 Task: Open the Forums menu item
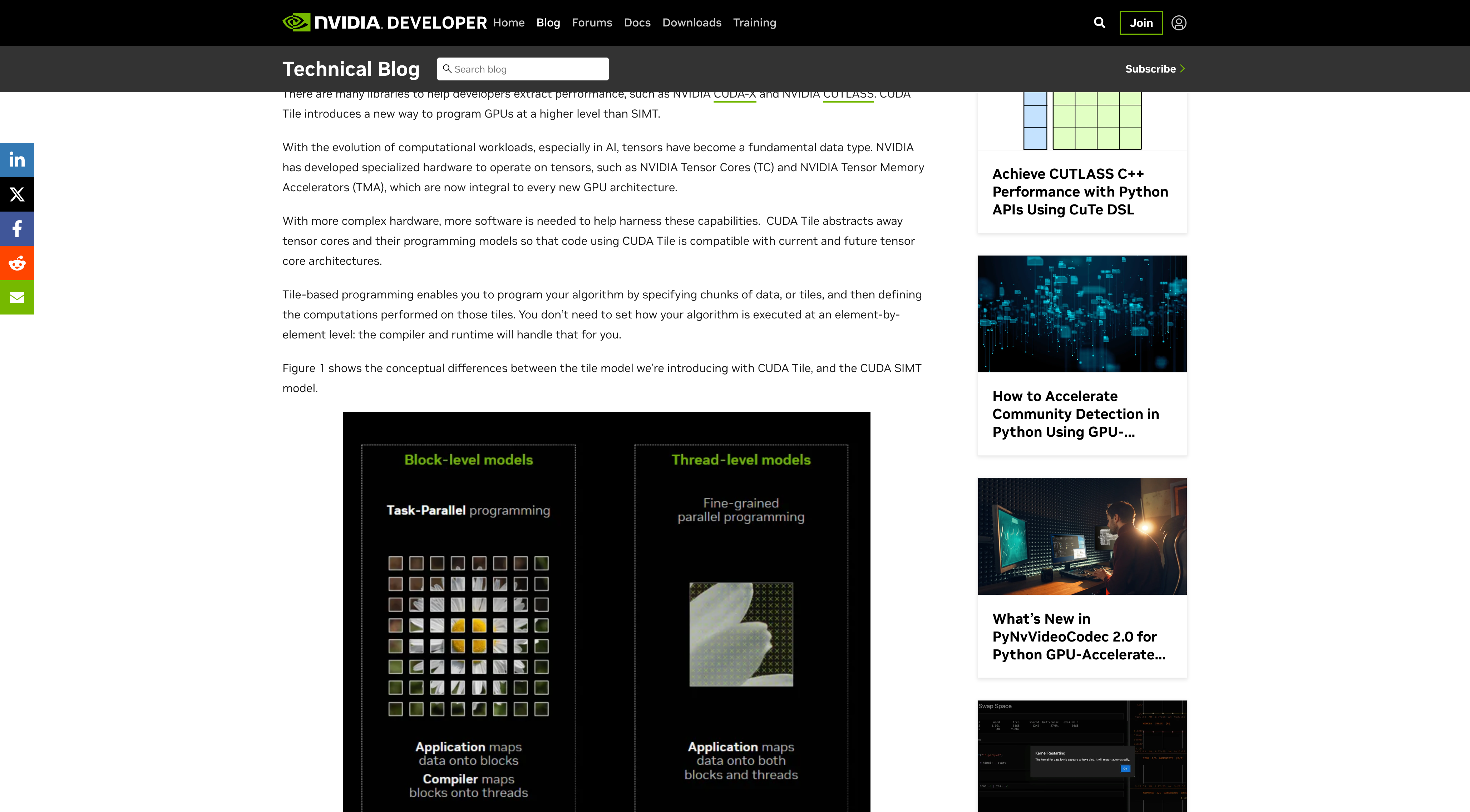click(592, 23)
